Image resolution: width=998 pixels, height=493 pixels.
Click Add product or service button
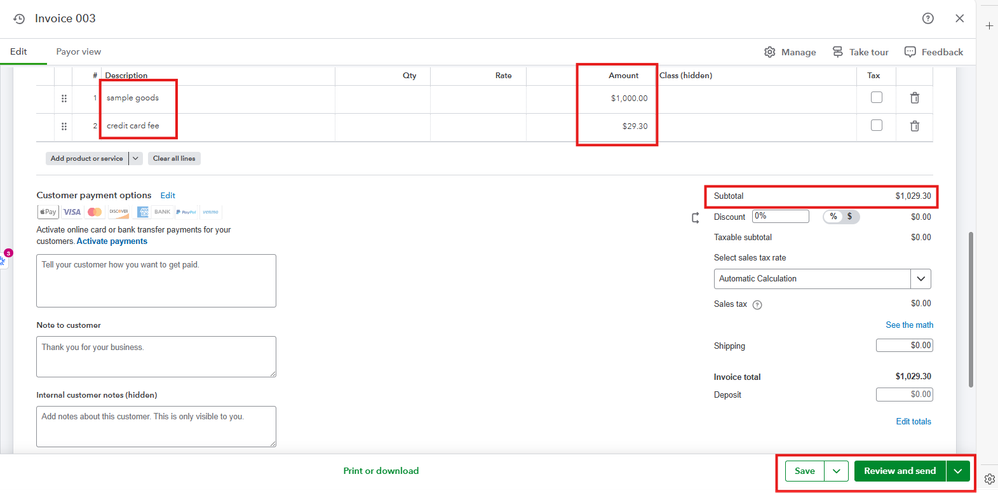click(87, 158)
